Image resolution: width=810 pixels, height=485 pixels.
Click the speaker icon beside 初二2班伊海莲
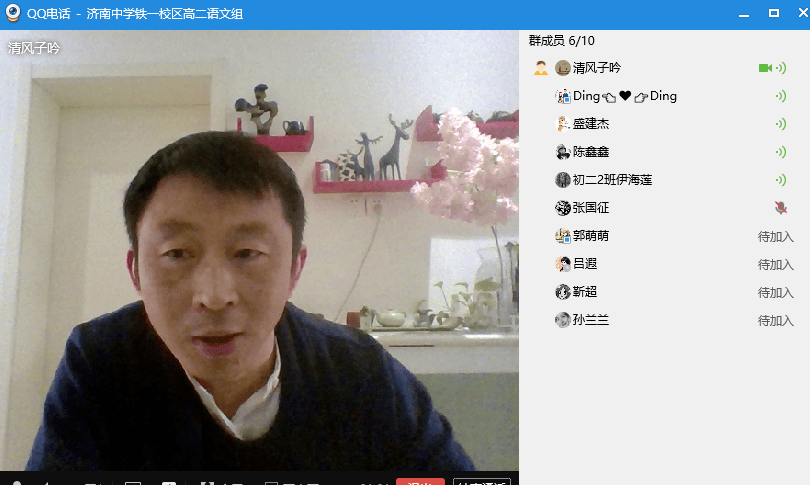781,180
